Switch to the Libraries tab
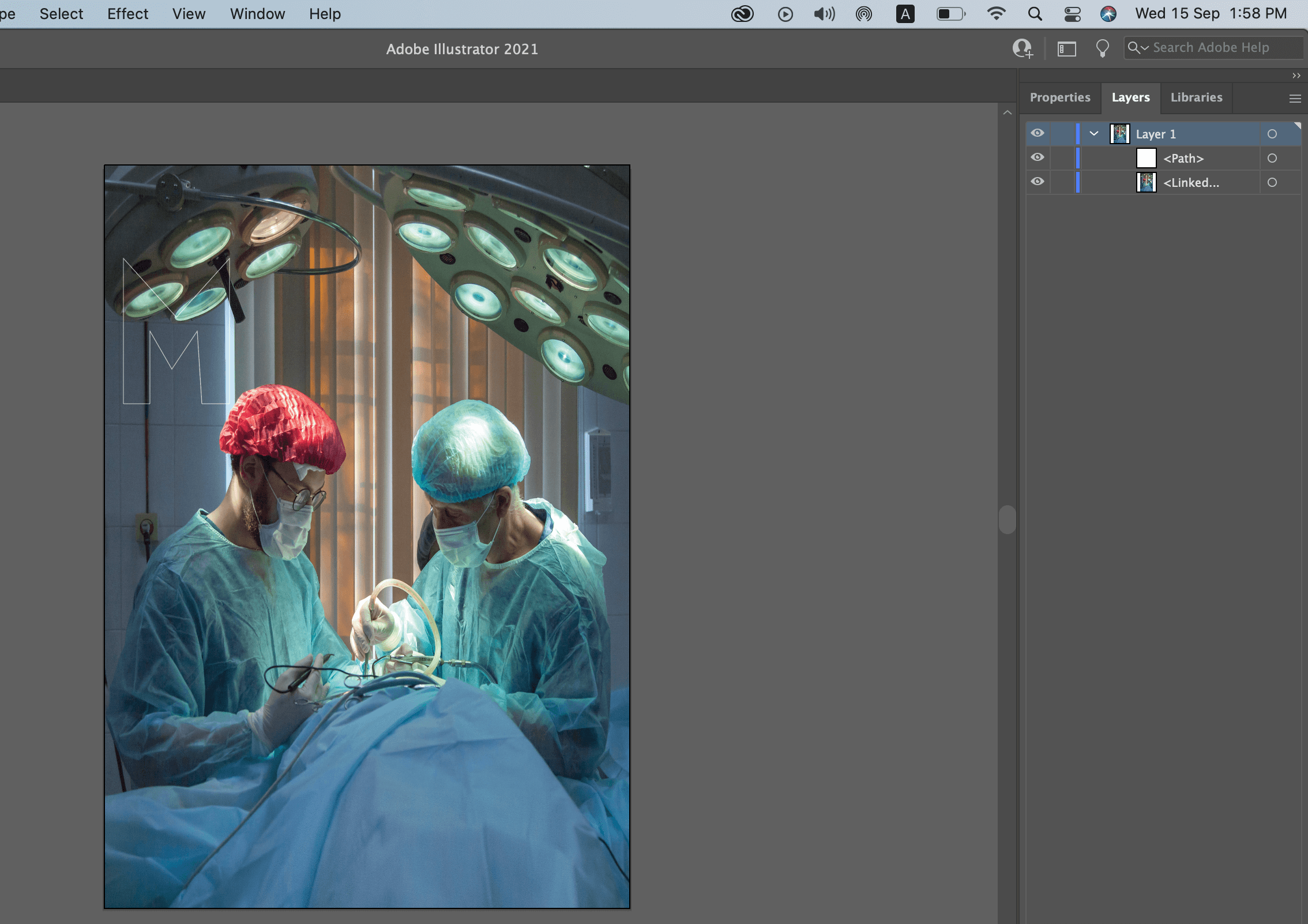Screen dimensions: 1308x924 tap(1196, 97)
